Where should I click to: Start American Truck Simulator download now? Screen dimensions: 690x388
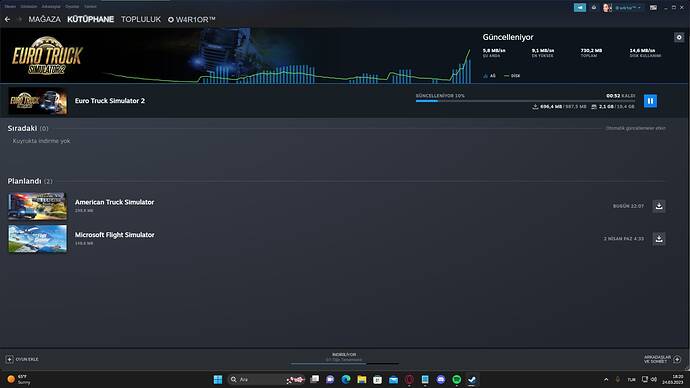659,206
